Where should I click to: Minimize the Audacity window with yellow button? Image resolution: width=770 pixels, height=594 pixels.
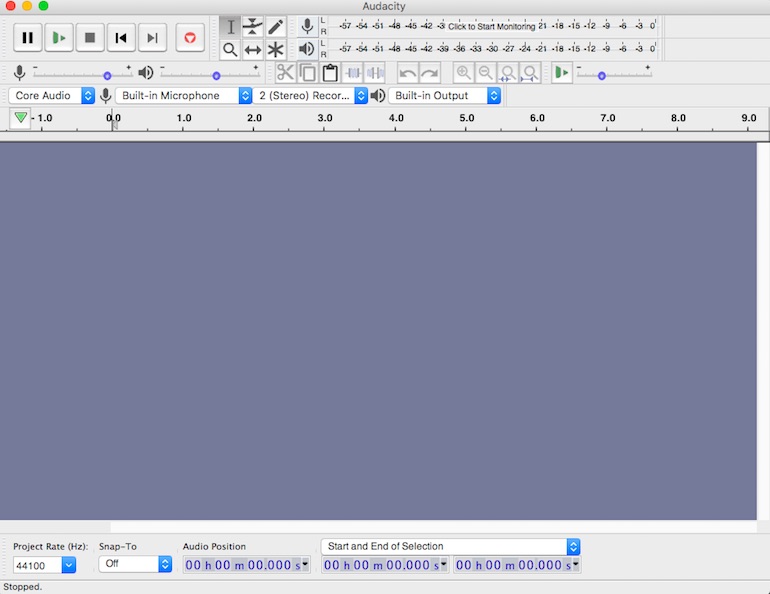click(x=27, y=6)
